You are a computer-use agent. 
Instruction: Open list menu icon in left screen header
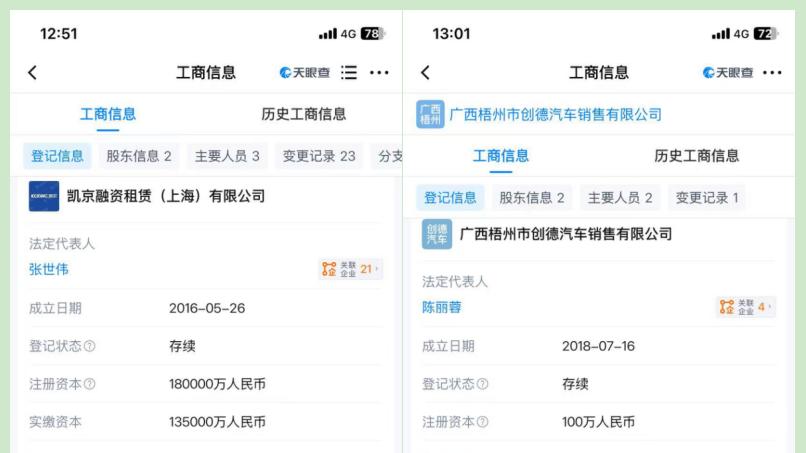point(349,73)
